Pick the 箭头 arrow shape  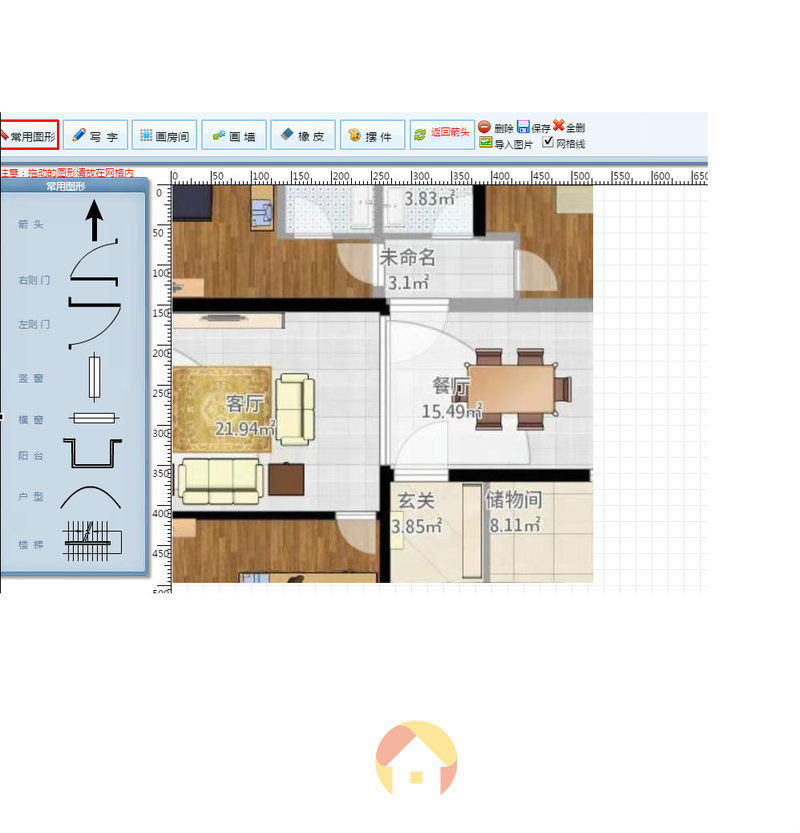[x=95, y=220]
